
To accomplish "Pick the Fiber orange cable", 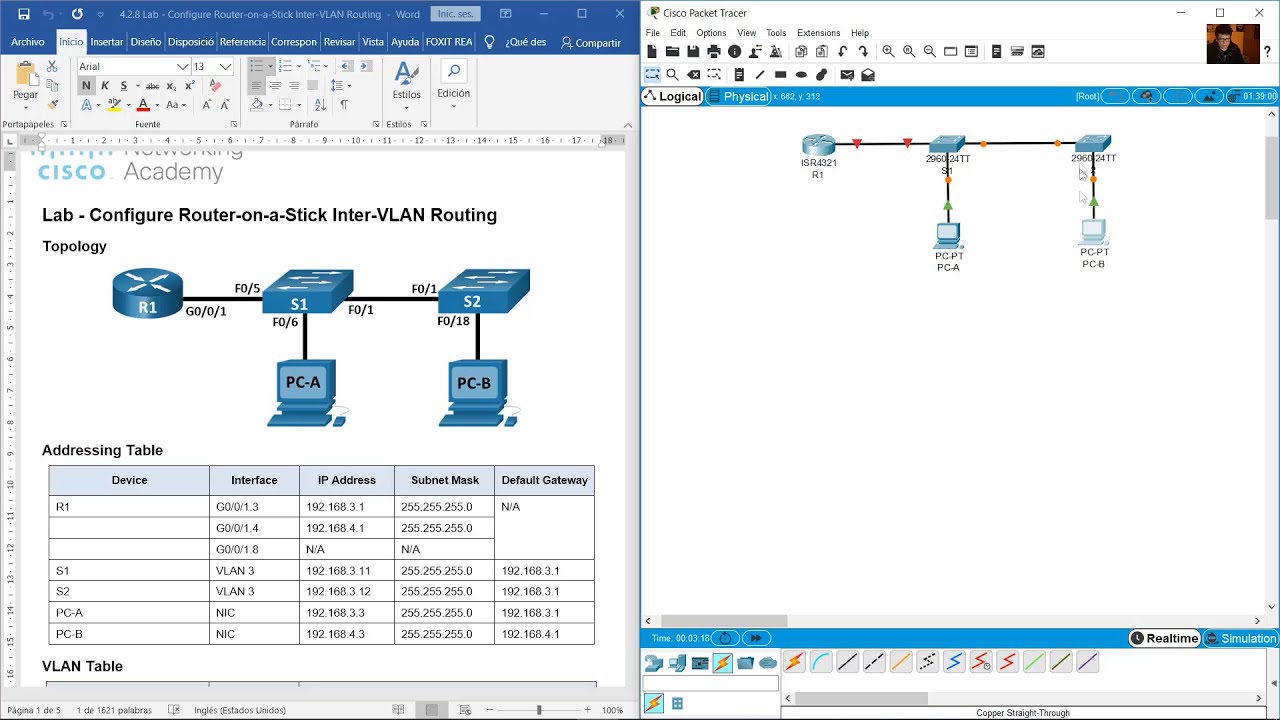I will click(x=901, y=662).
